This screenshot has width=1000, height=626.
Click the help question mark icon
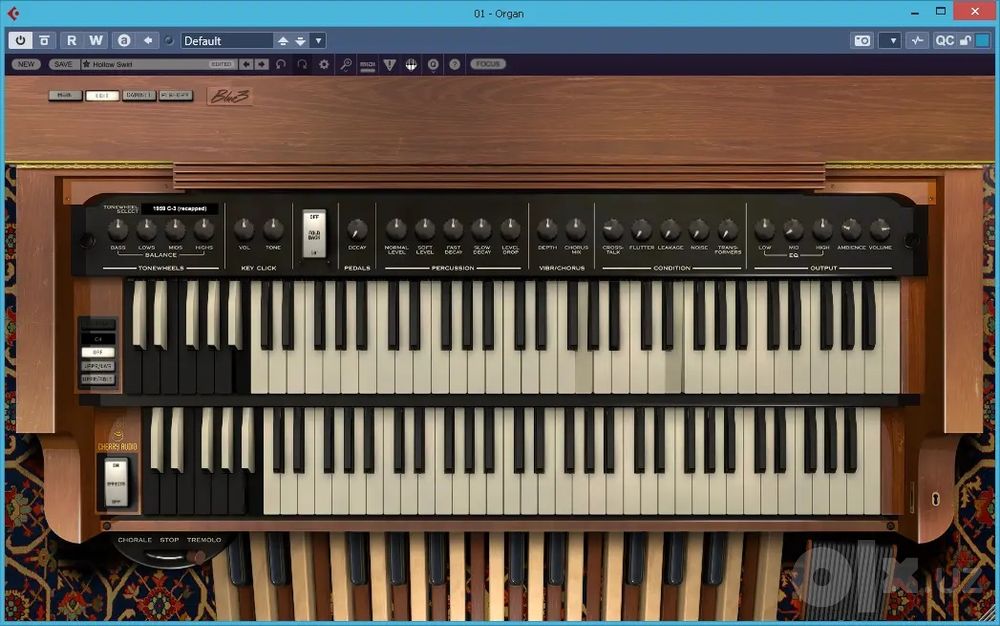click(455, 64)
